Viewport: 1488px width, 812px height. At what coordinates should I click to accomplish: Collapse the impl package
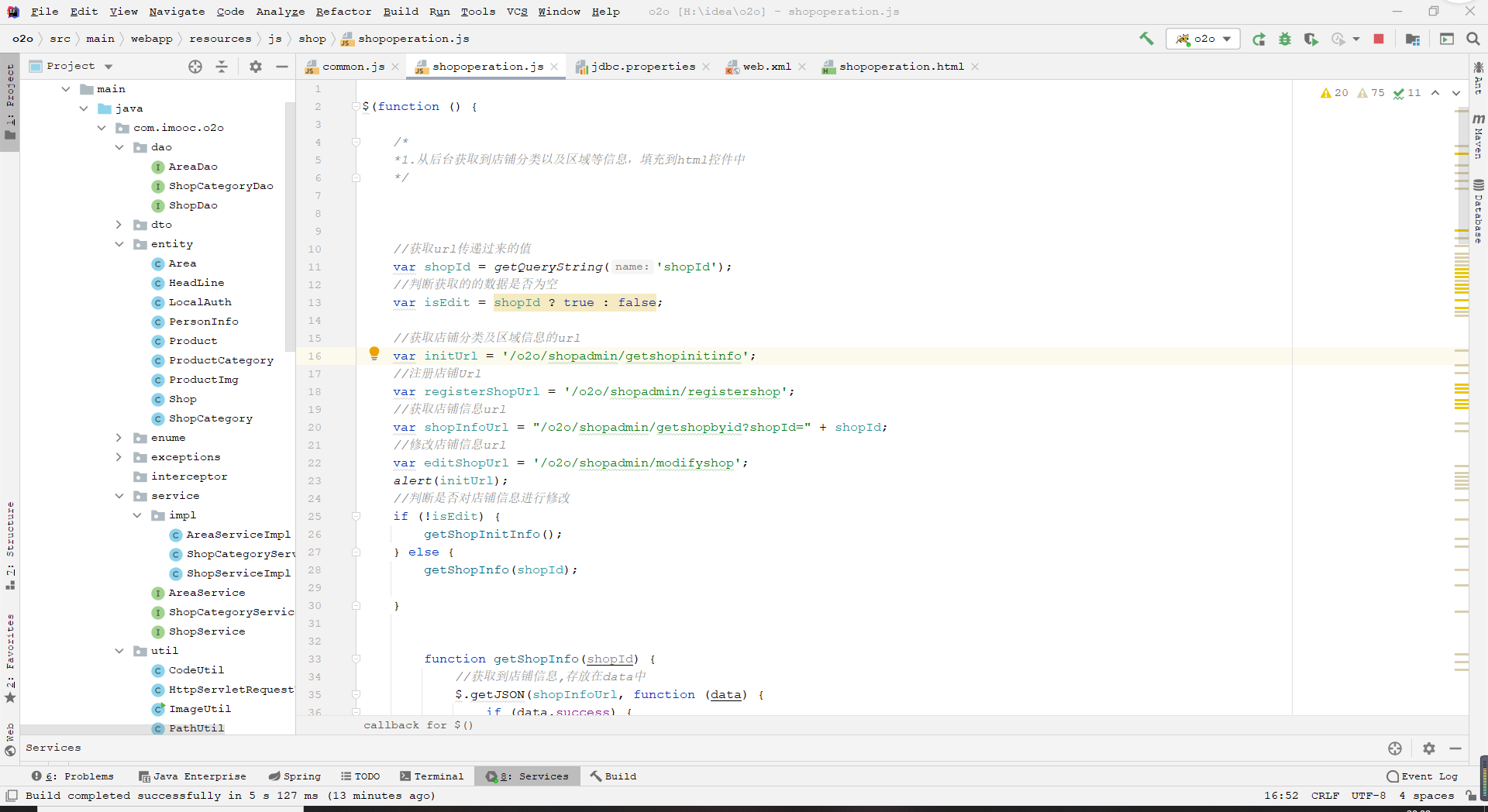[137, 515]
